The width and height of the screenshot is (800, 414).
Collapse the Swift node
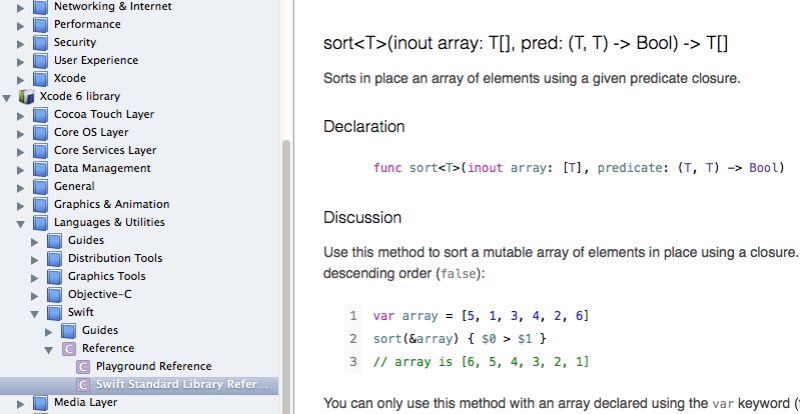pos(35,313)
